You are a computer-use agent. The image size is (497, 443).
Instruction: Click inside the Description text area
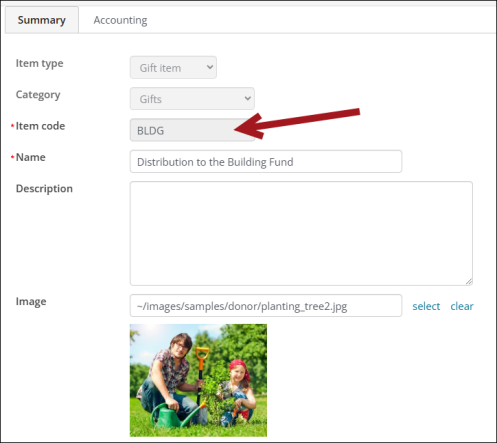tap(301, 233)
